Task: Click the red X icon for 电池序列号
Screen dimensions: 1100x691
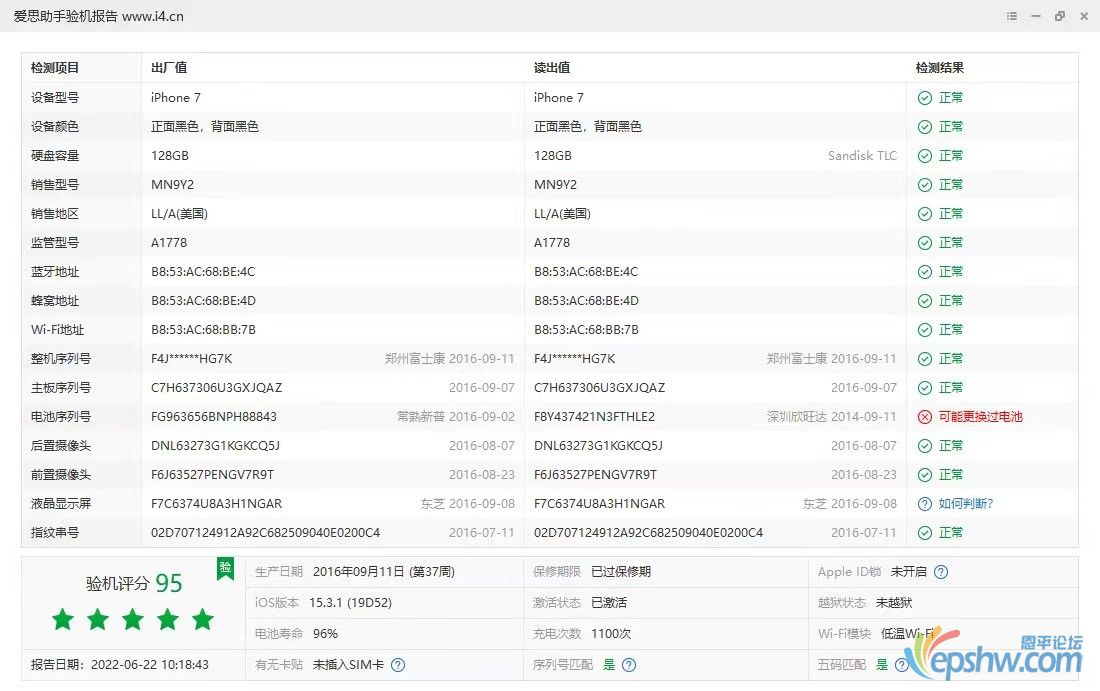Action: coord(925,417)
